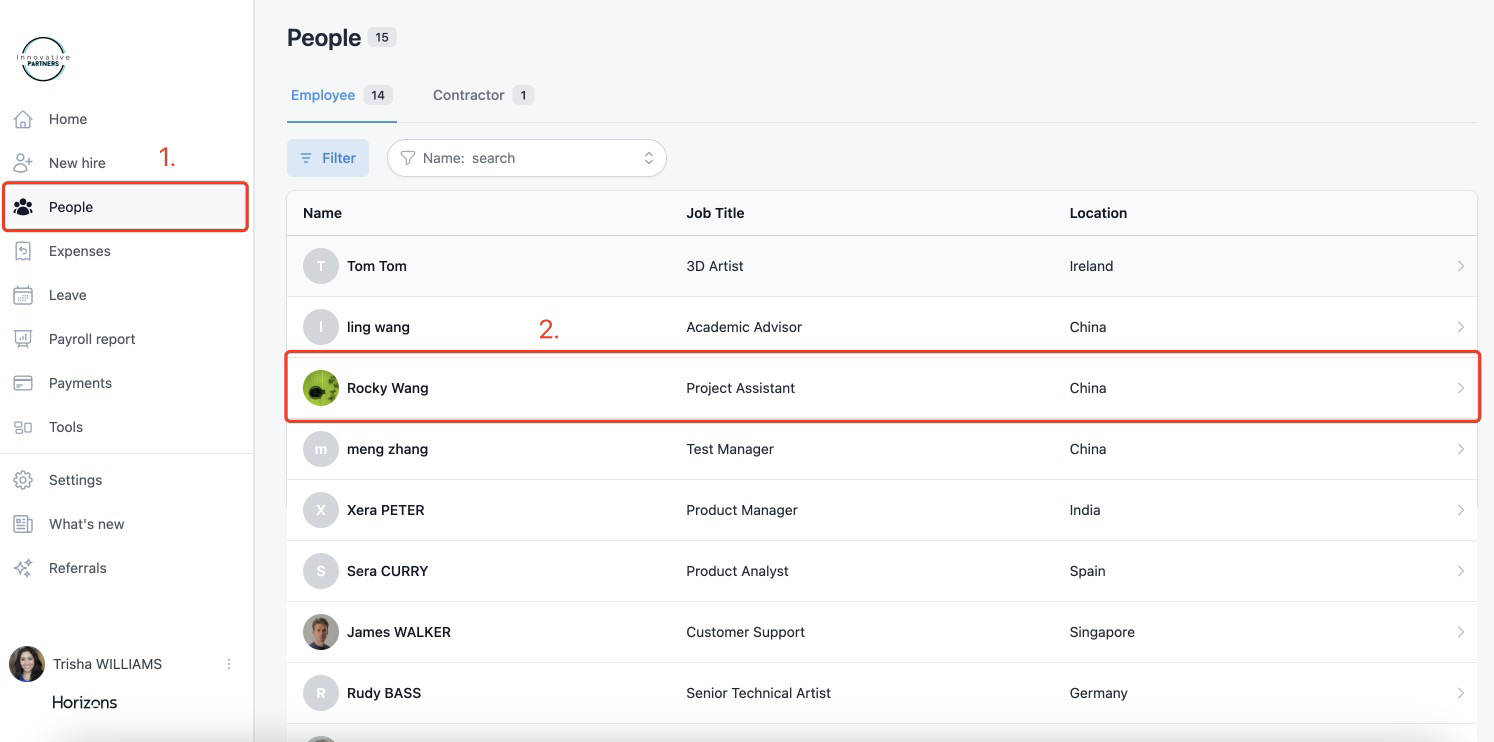The width and height of the screenshot is (1494, 742).
Task: Expand Rocky Wang row with chevron arrow
Action: (x=1460, y=388)
